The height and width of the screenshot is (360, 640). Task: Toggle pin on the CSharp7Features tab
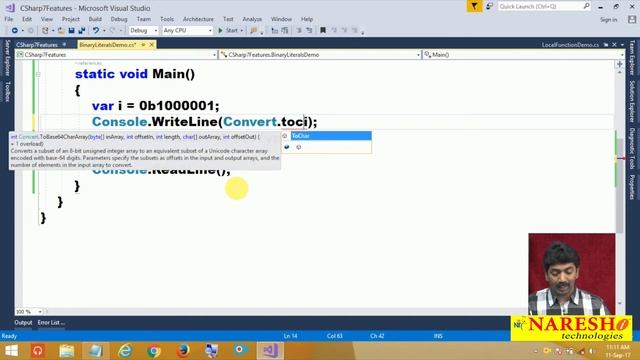[x=64, y=44]
